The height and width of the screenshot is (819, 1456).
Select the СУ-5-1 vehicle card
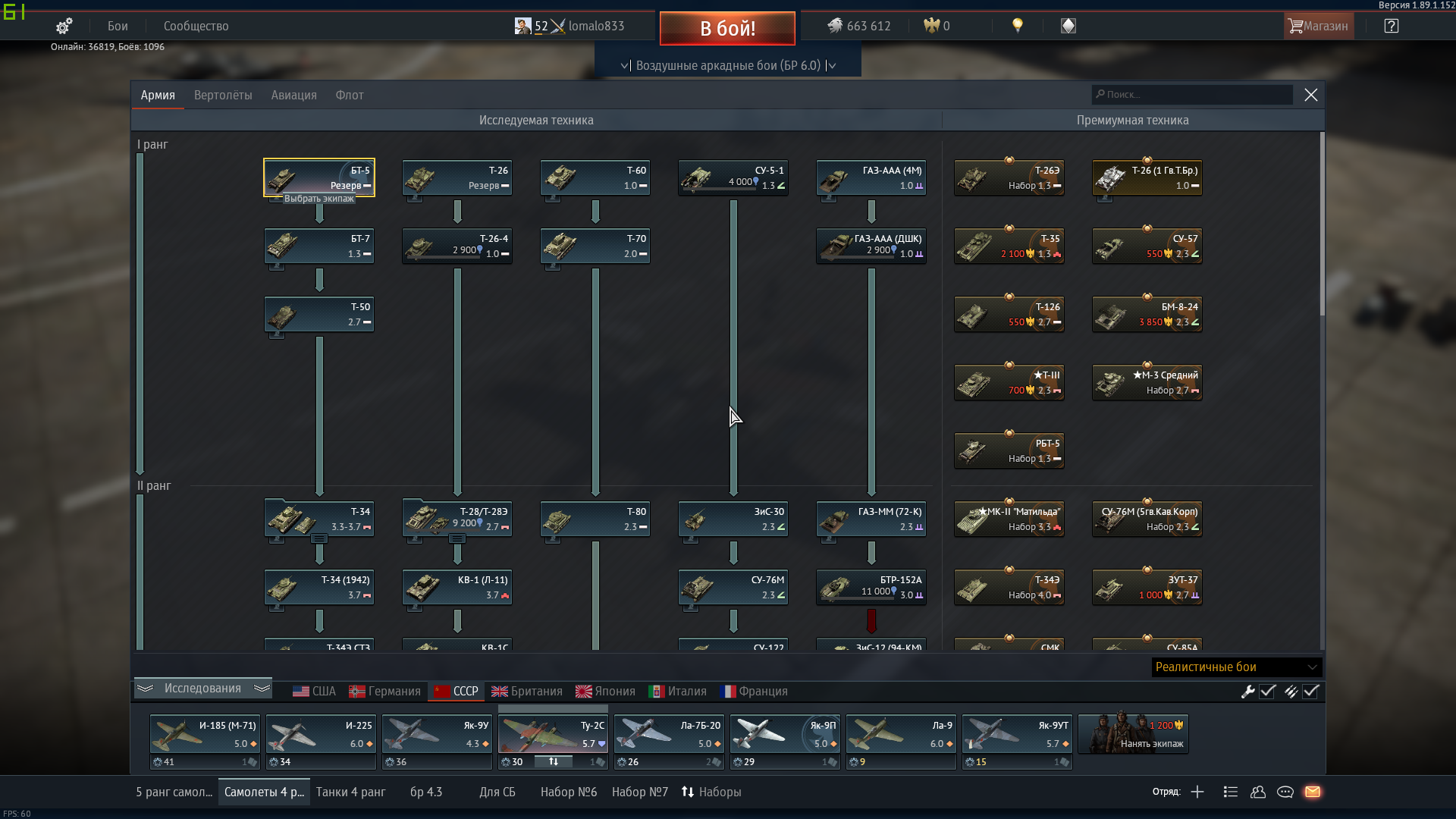click(x=733, y=177)
